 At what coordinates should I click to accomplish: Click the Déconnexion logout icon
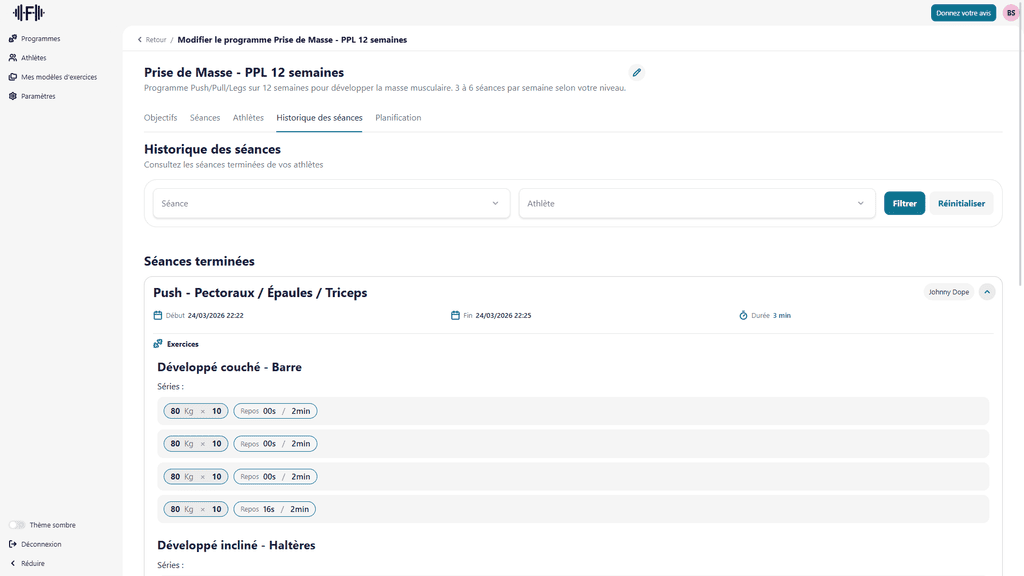pyautogui.click(x=13, y=544)
